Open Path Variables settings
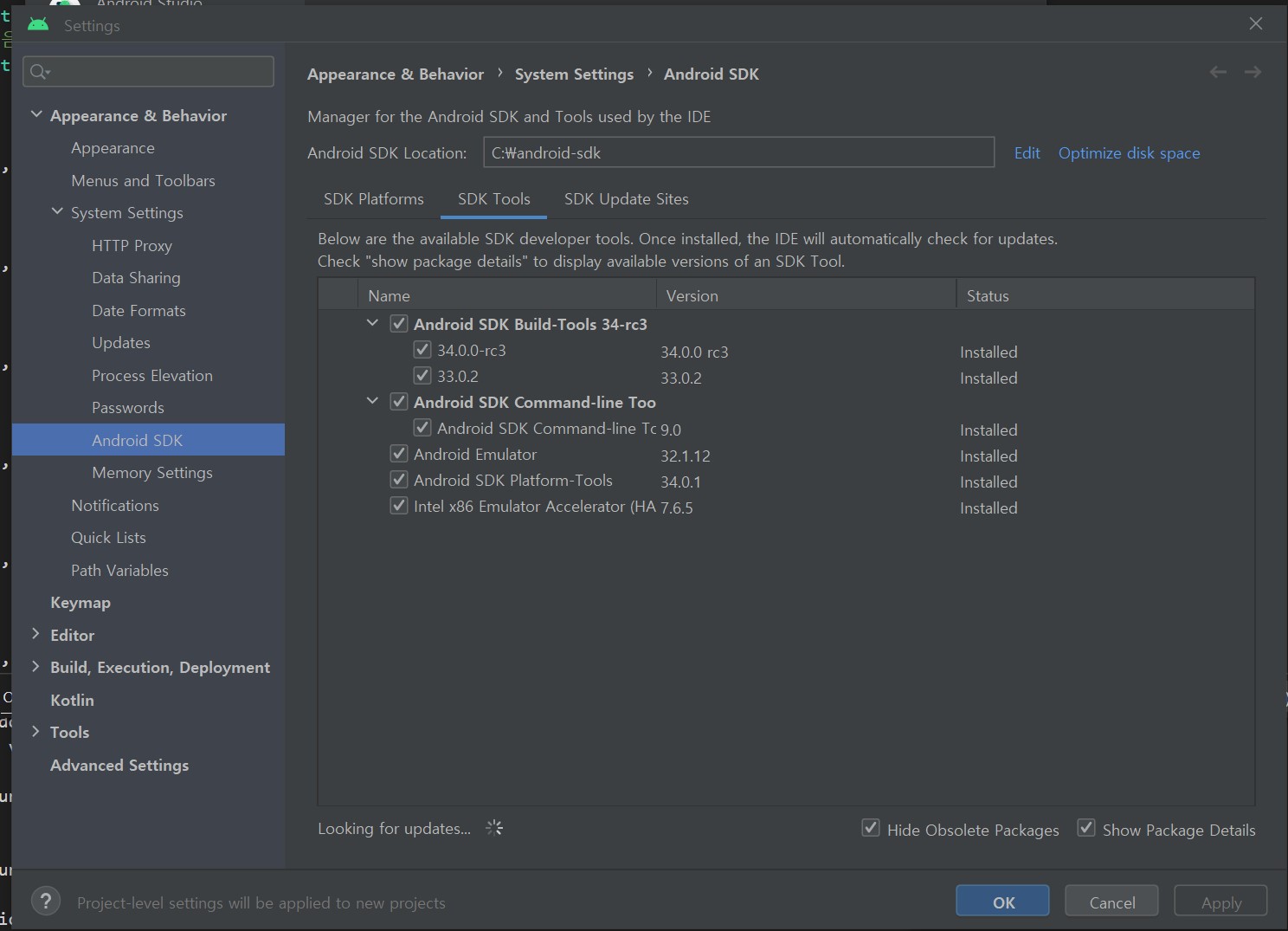 click(119, 570)
